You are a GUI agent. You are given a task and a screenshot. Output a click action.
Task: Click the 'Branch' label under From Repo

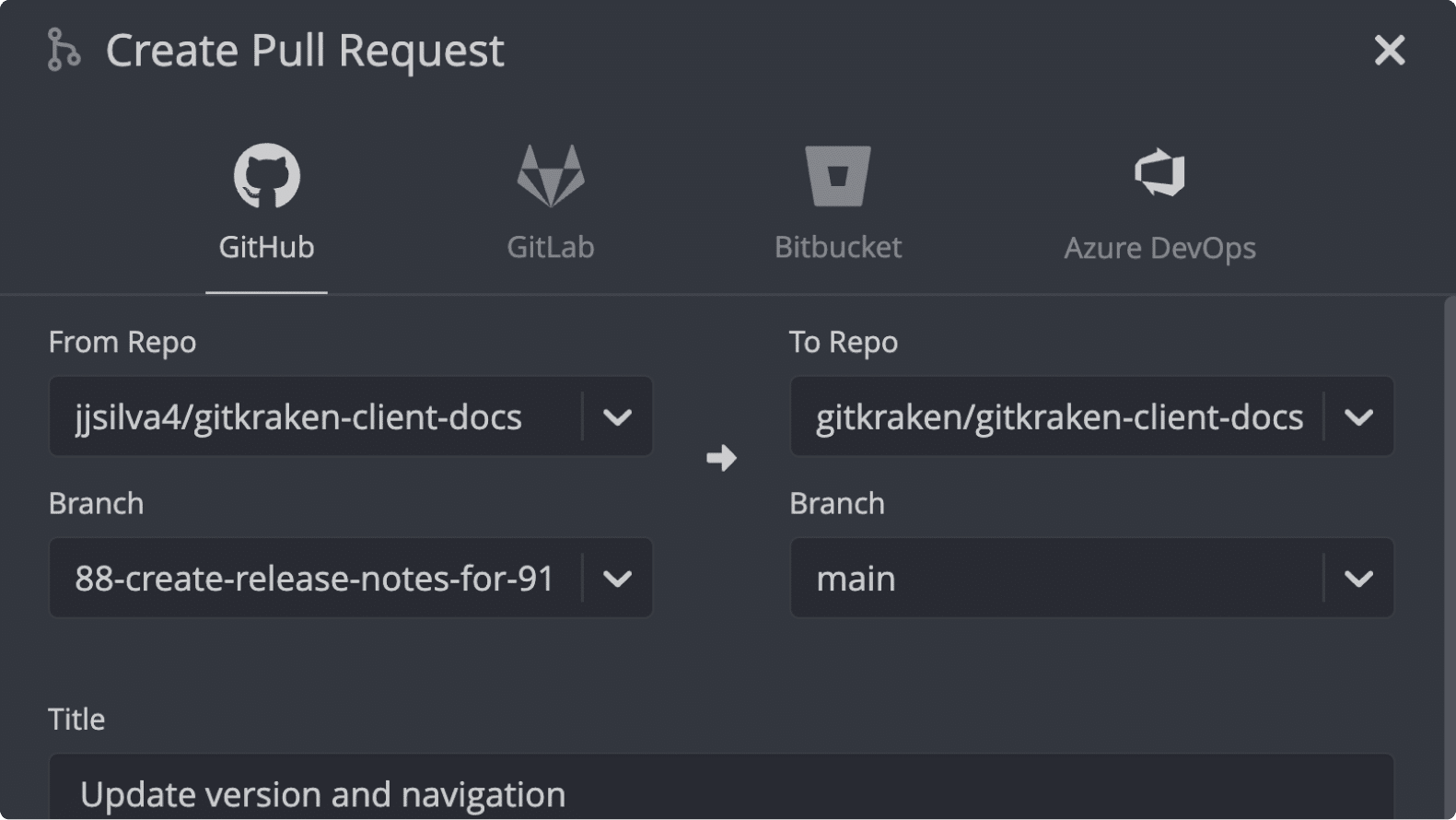(x=96, y=504)
